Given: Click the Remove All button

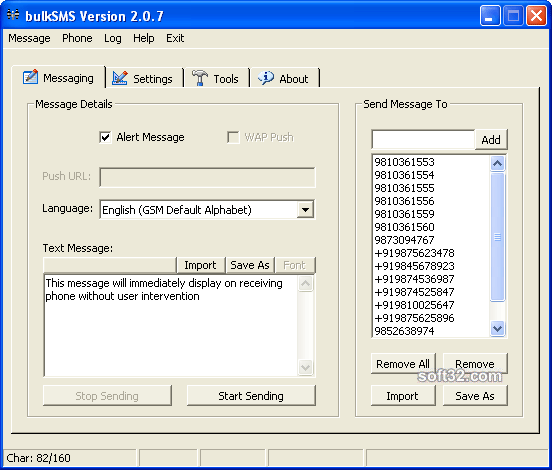Looking at the screenshot, I should (x=403, y=364).
